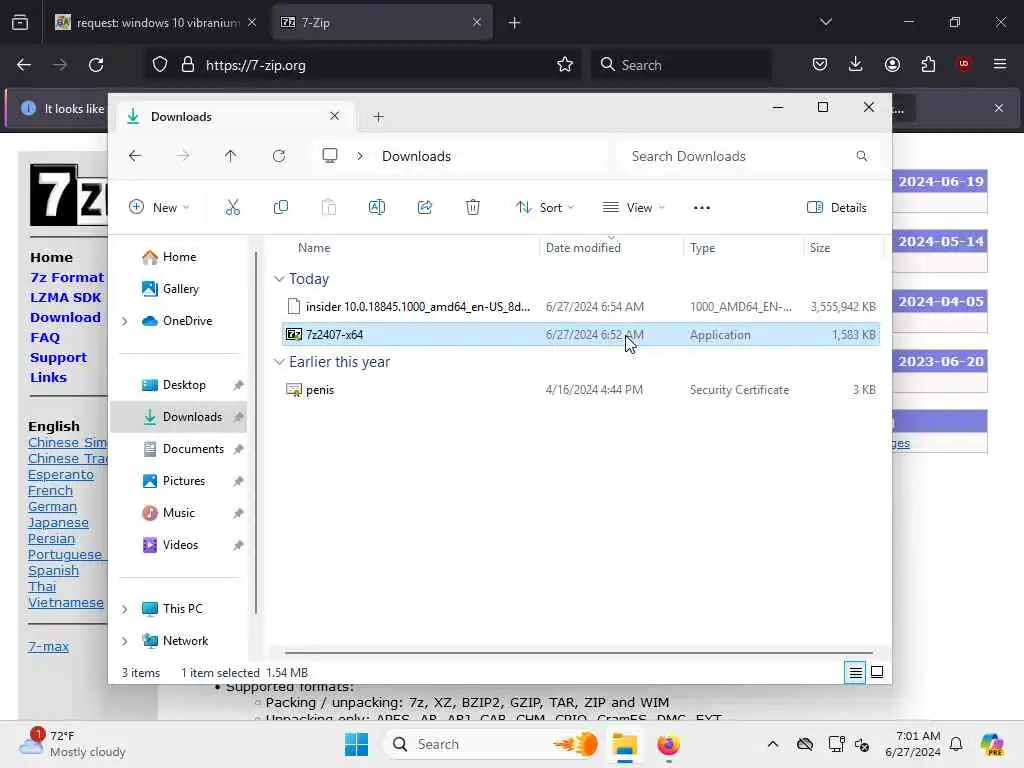
Task: Open the New item dropdown
Action: click(x=159, y=208)
